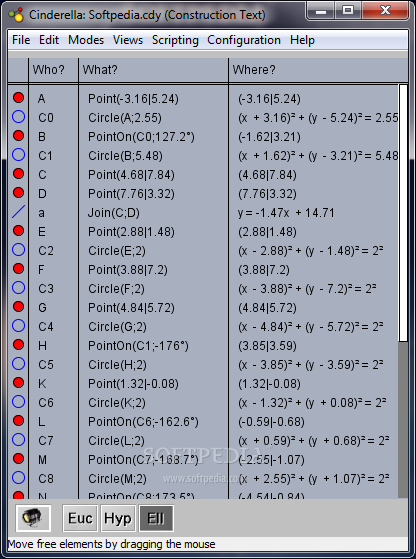
Task: Click the red point icon for row F
Action: [x=19, y=269]
